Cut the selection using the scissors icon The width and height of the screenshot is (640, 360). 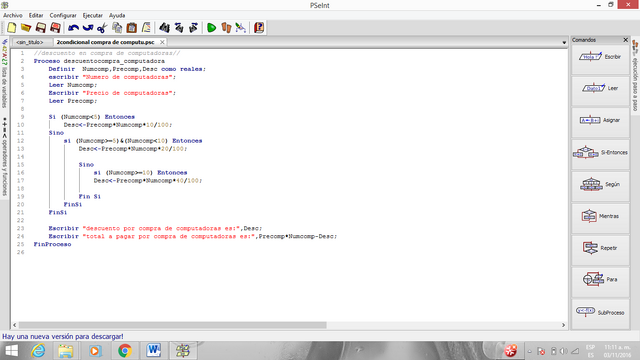pyautogui.click(x=102, y=28)
